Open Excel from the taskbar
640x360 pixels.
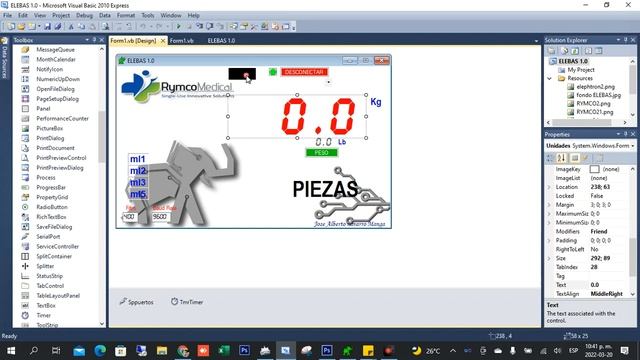pos(224,350)
